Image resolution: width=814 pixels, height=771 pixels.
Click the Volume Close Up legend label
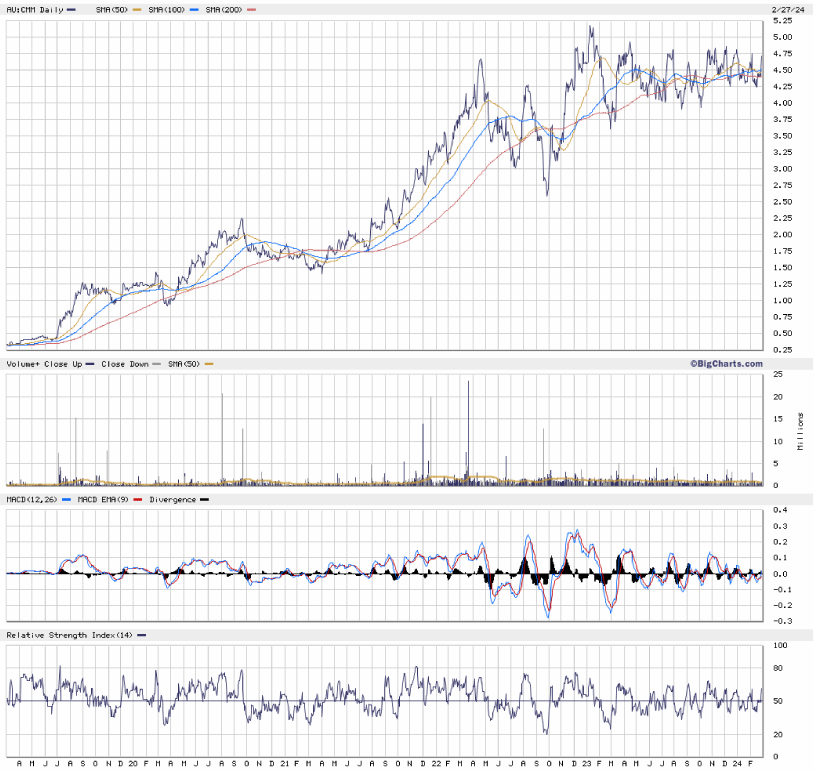tap(45, 364)
